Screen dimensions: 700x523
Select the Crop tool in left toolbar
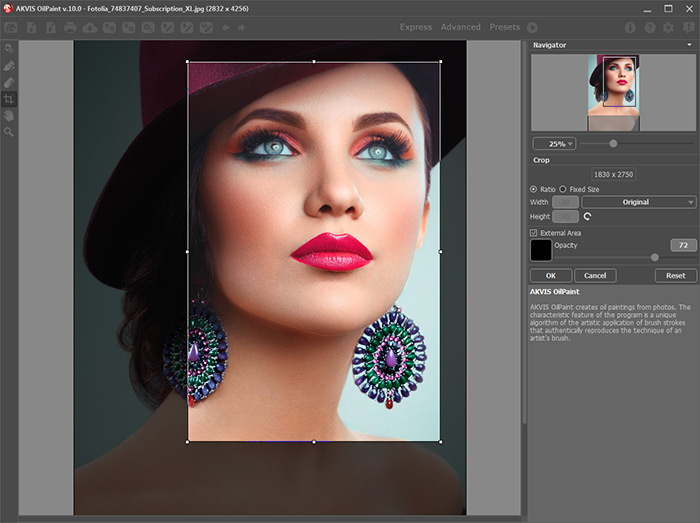tap(9, 99)
